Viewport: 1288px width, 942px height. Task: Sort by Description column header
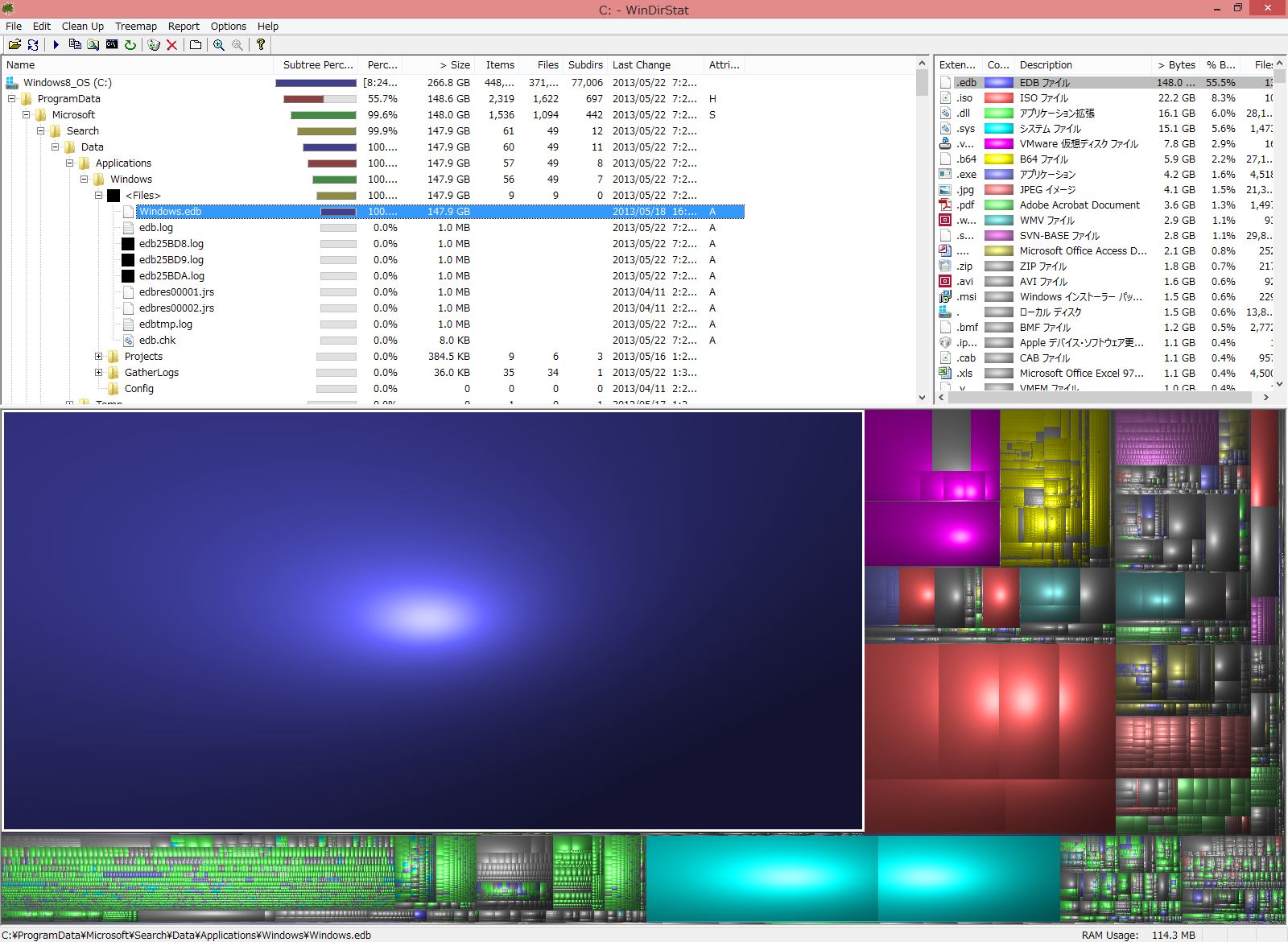pos(1083,64)
